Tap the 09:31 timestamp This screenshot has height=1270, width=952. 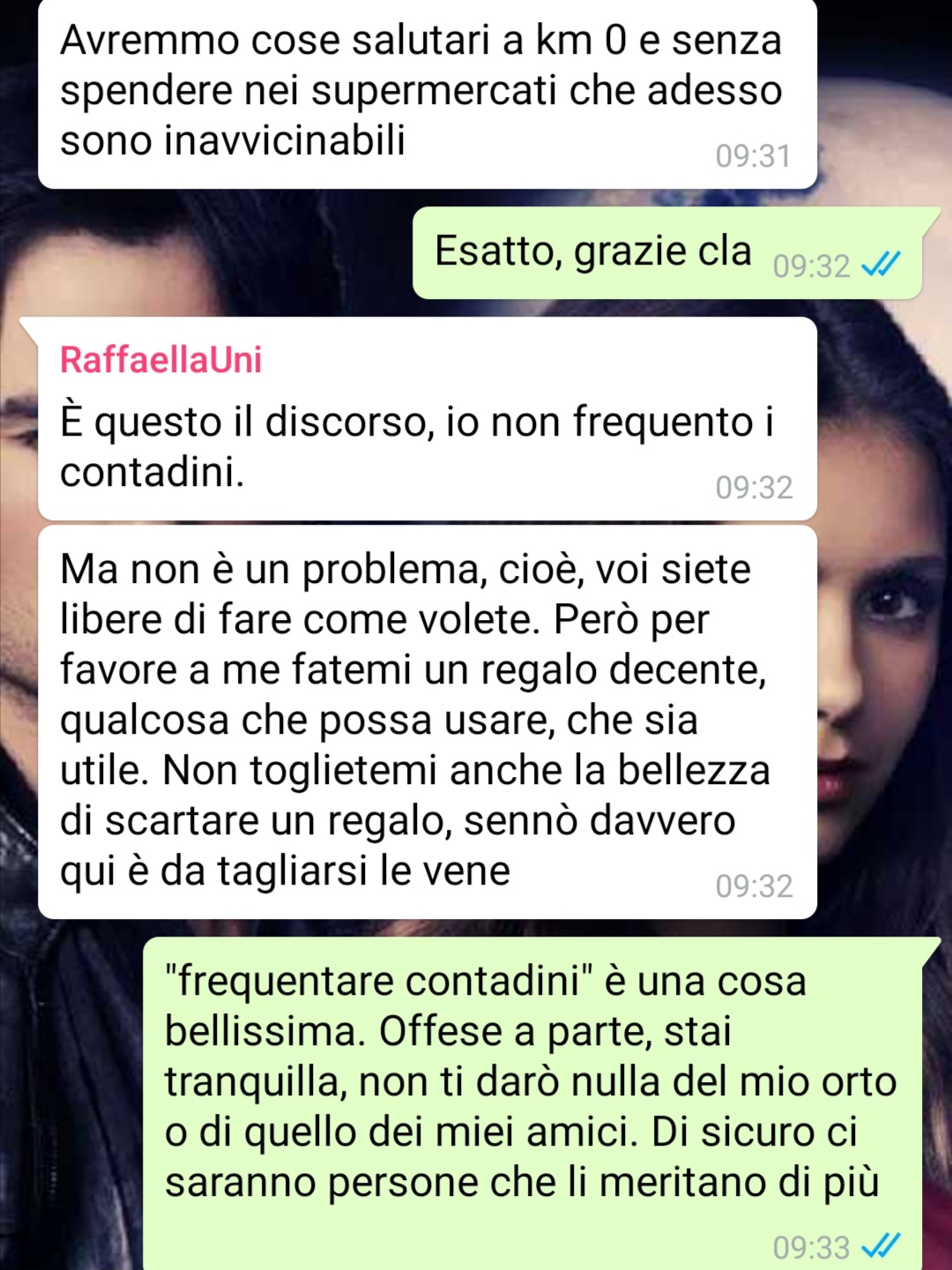coord(754,156)
